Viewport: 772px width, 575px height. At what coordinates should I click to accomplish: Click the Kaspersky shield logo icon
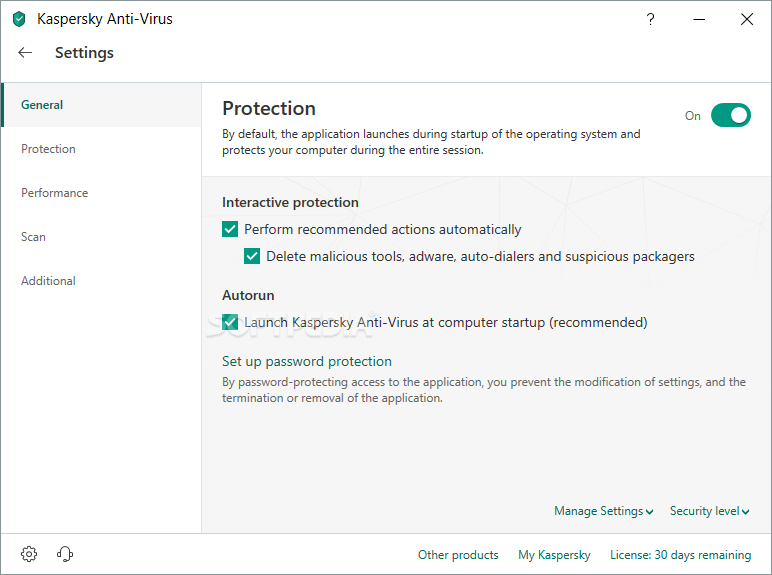click(19, 19)
